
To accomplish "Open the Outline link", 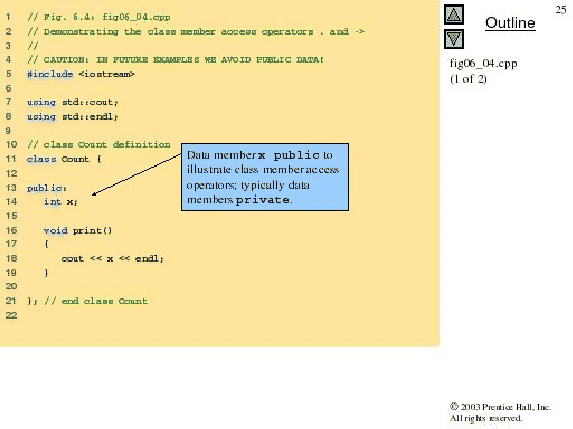I will coord(510,23).
